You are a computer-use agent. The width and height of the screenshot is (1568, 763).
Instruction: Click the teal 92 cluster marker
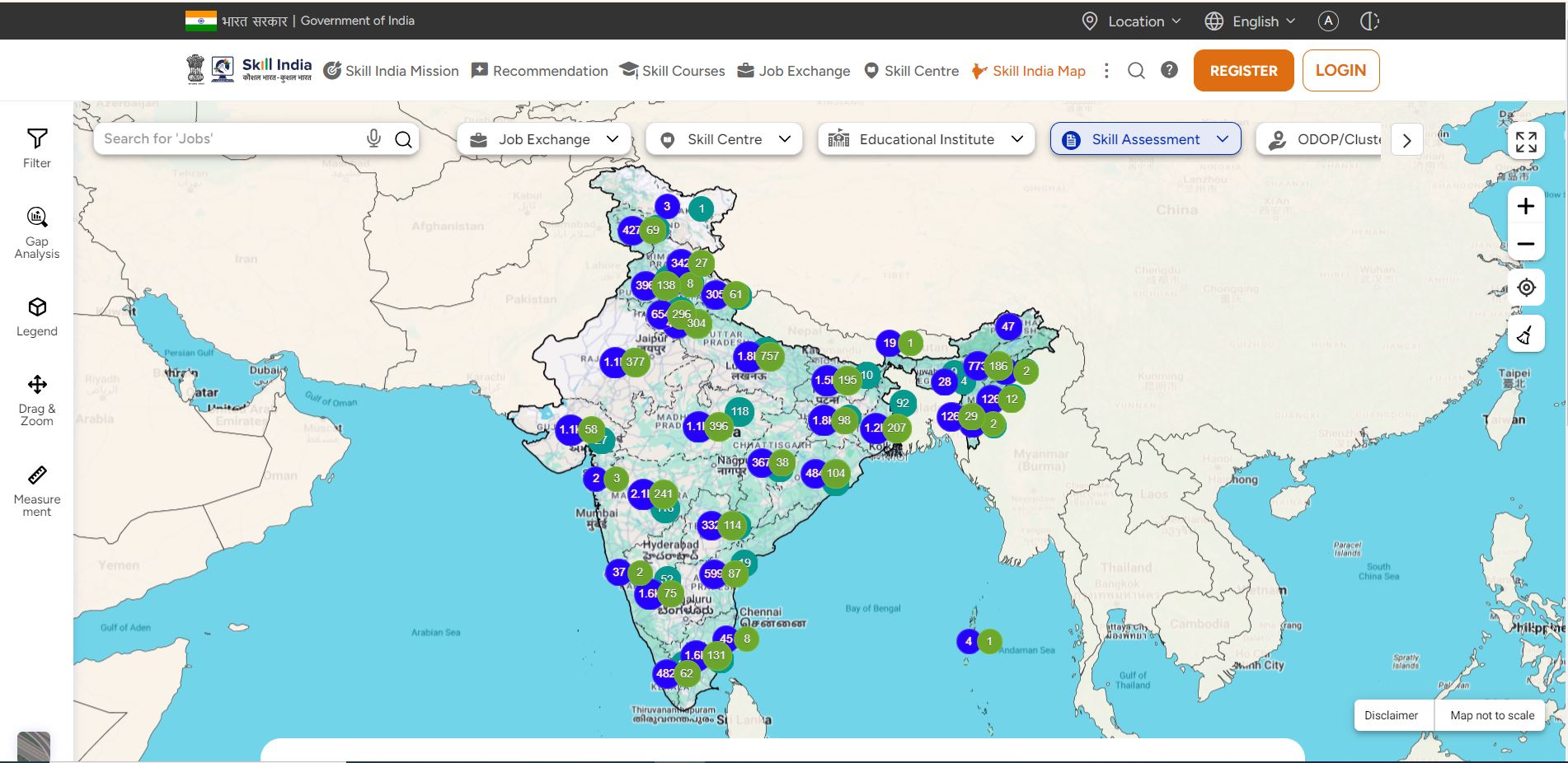coord(903,403)
